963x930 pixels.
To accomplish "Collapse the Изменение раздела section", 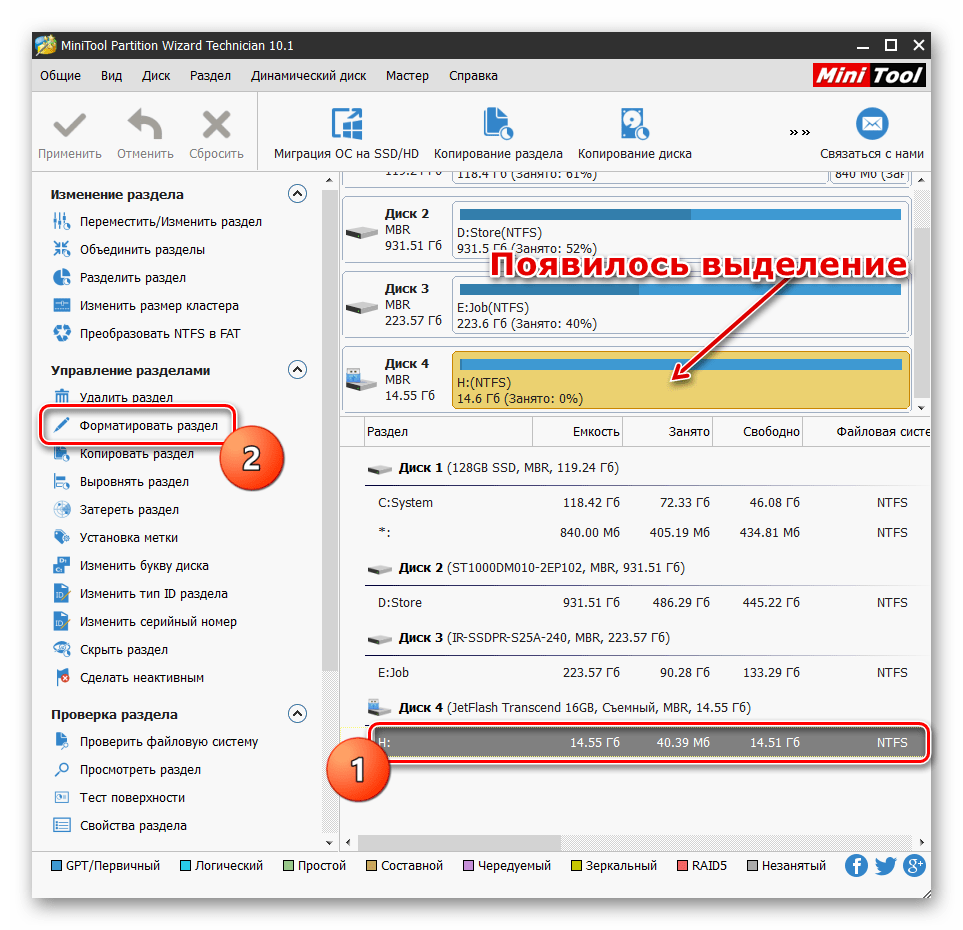I will [x=297, y=194].
